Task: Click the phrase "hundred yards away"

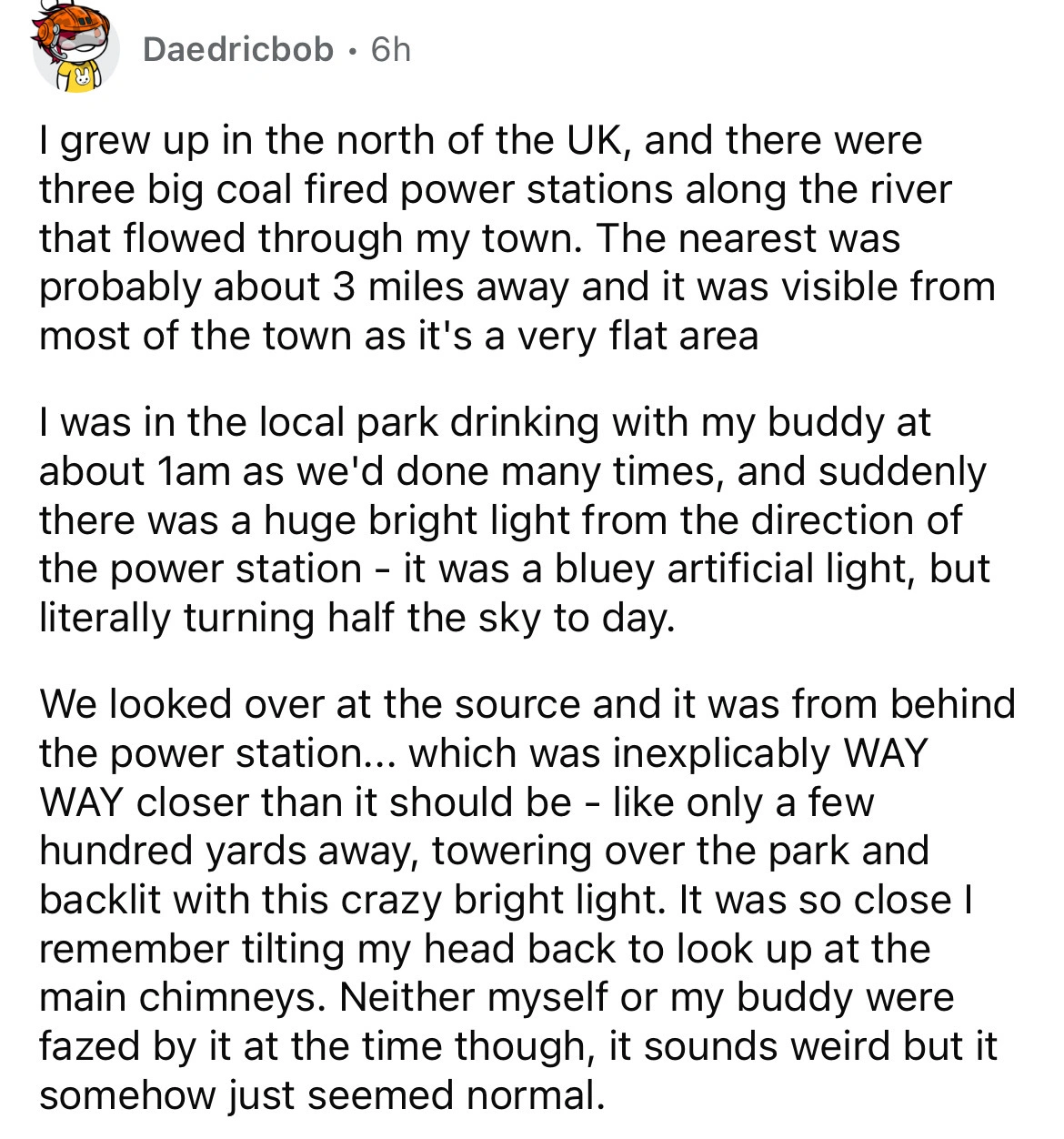Action: point(229,852)
